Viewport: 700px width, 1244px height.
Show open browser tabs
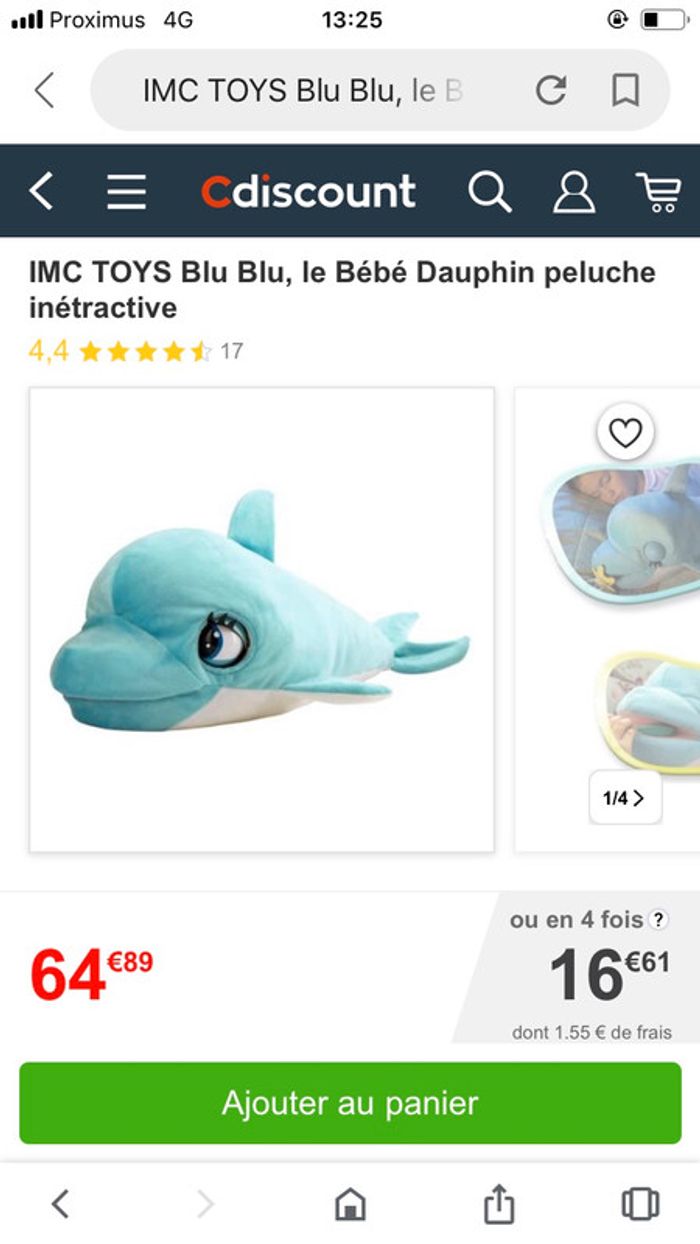pos(640,1204)
